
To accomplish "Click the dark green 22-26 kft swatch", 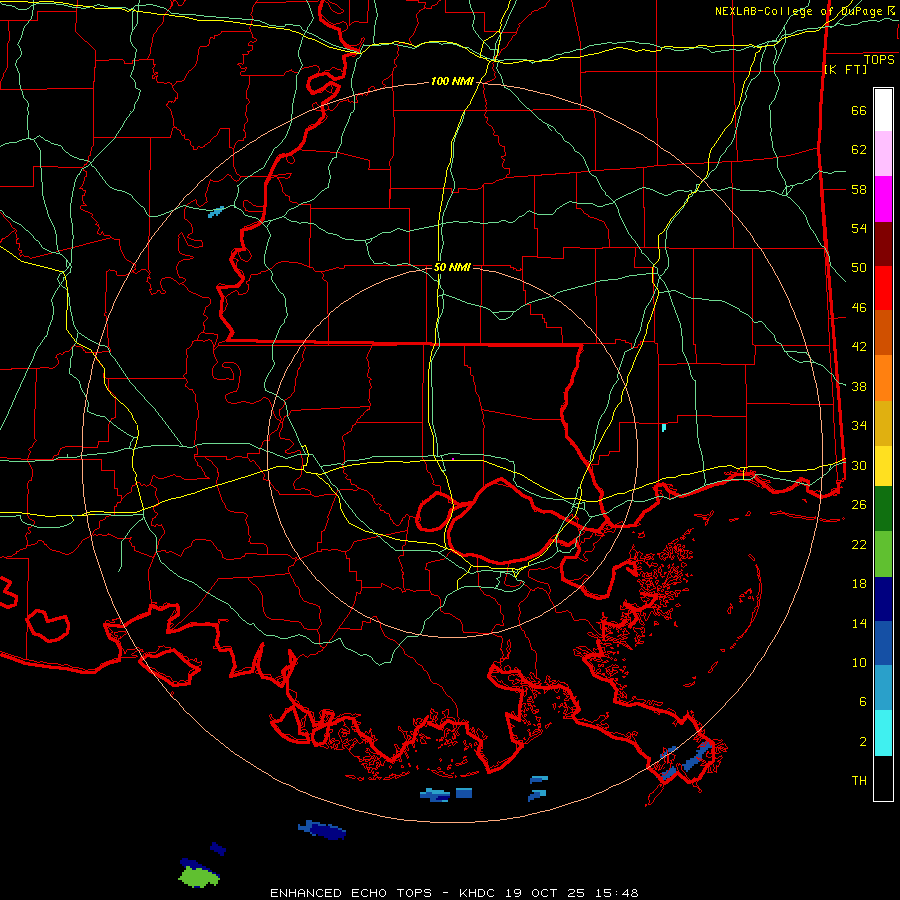I will [x=883, y=509].
